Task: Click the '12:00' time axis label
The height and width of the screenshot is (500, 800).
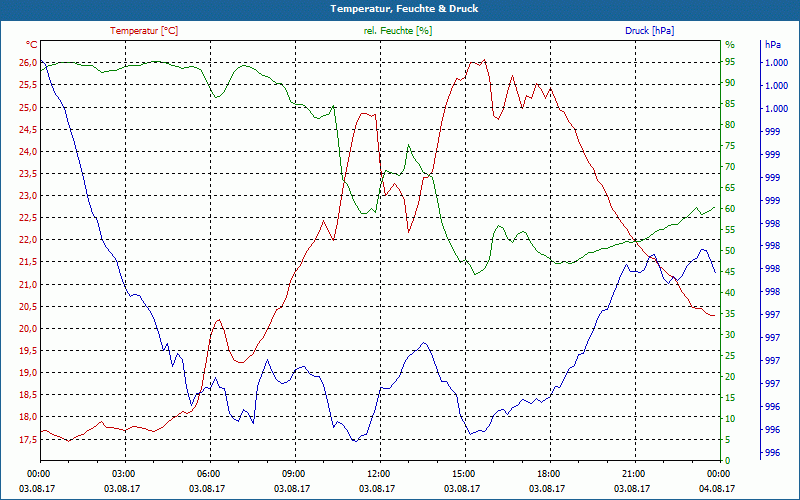Action: (x=380, y=473)
